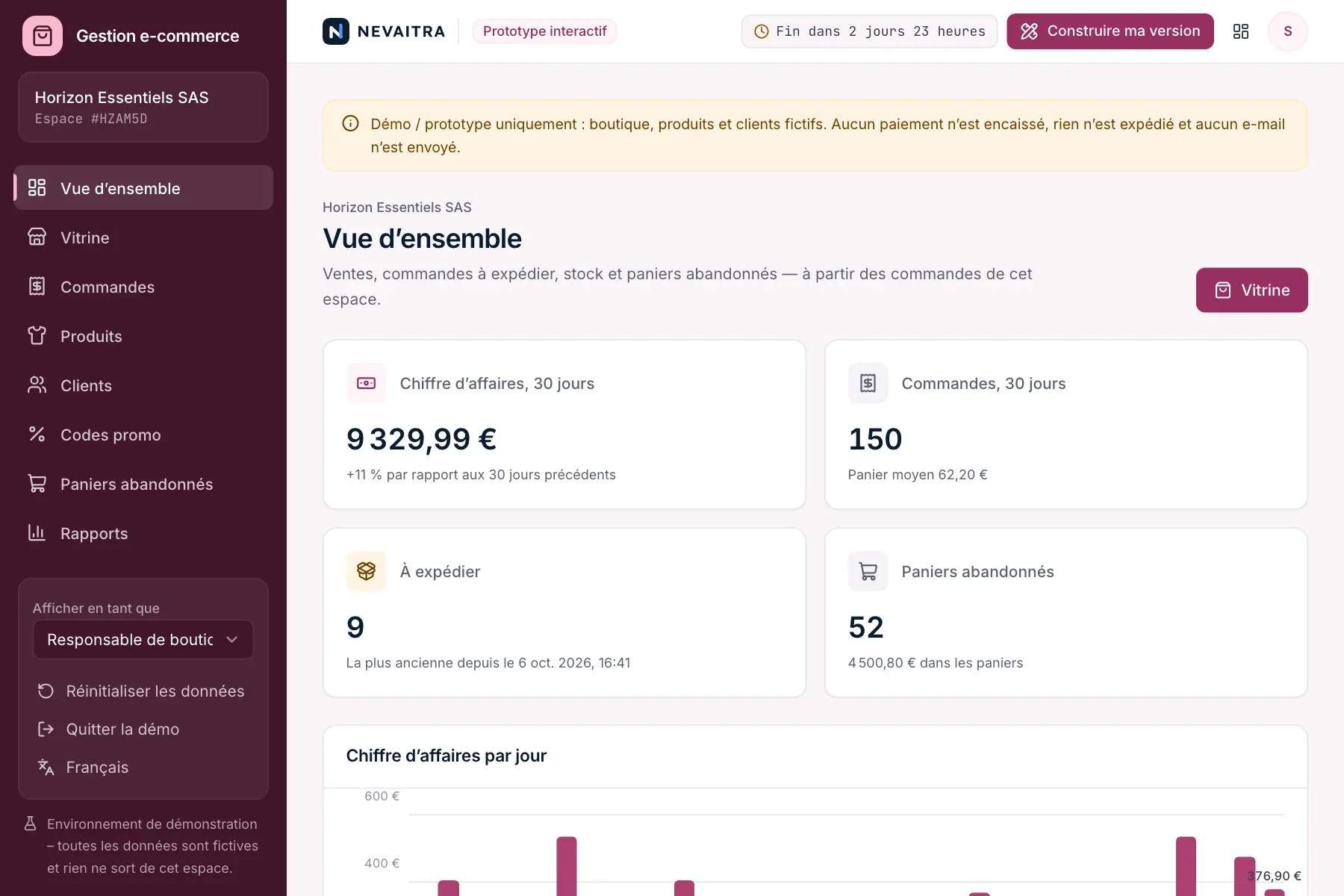1344x896 pixels.
Task: Click Construire ma version button
Action: (1110, 31)
